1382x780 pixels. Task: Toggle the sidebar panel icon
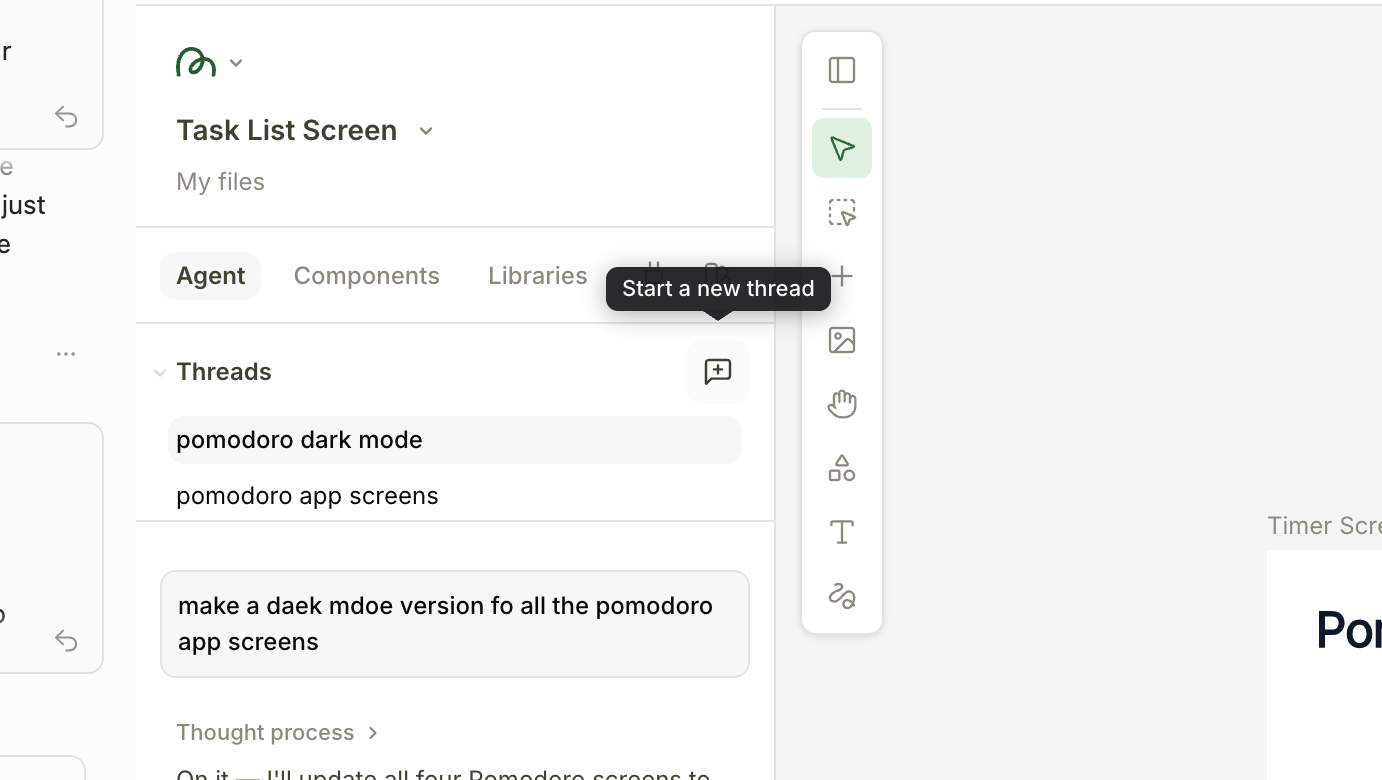(842, 70)
